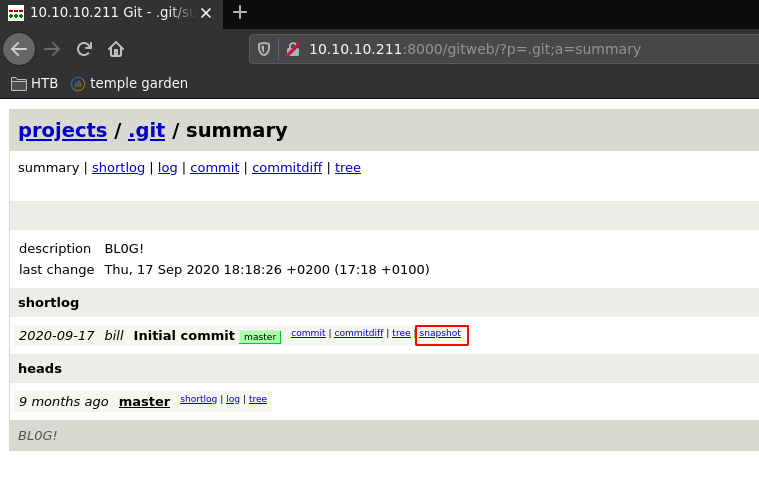Image resolution: width=759 pixels, height=498 pixels.
Task: Click the green master branch tag
Action: point(260,337)
